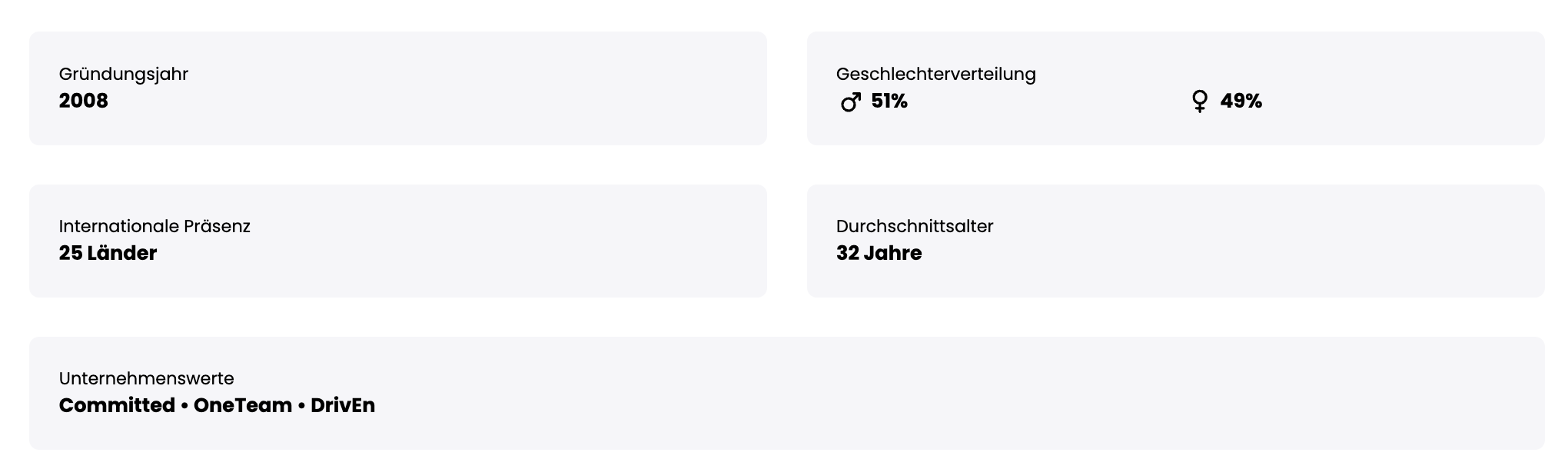Click the DrivEn company value

pos(343,405)
